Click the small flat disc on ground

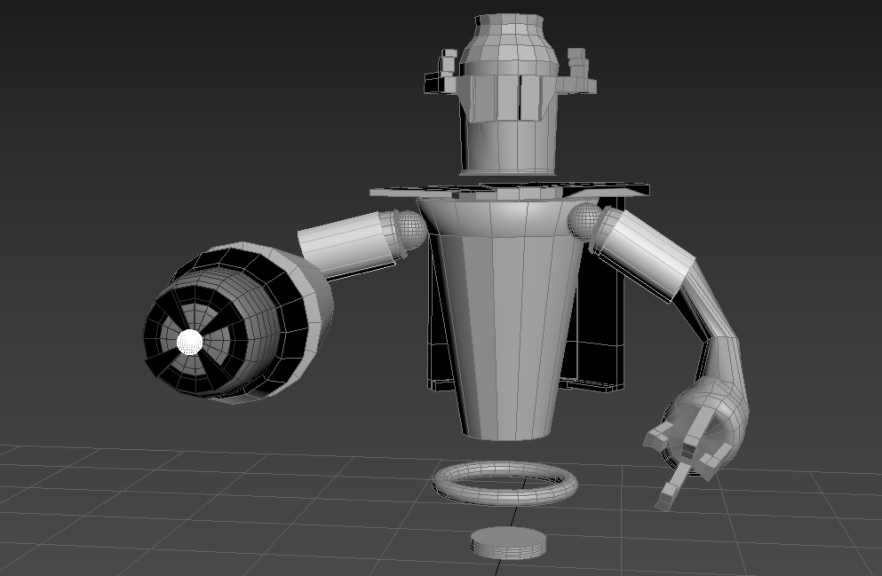tap(508, 543)
